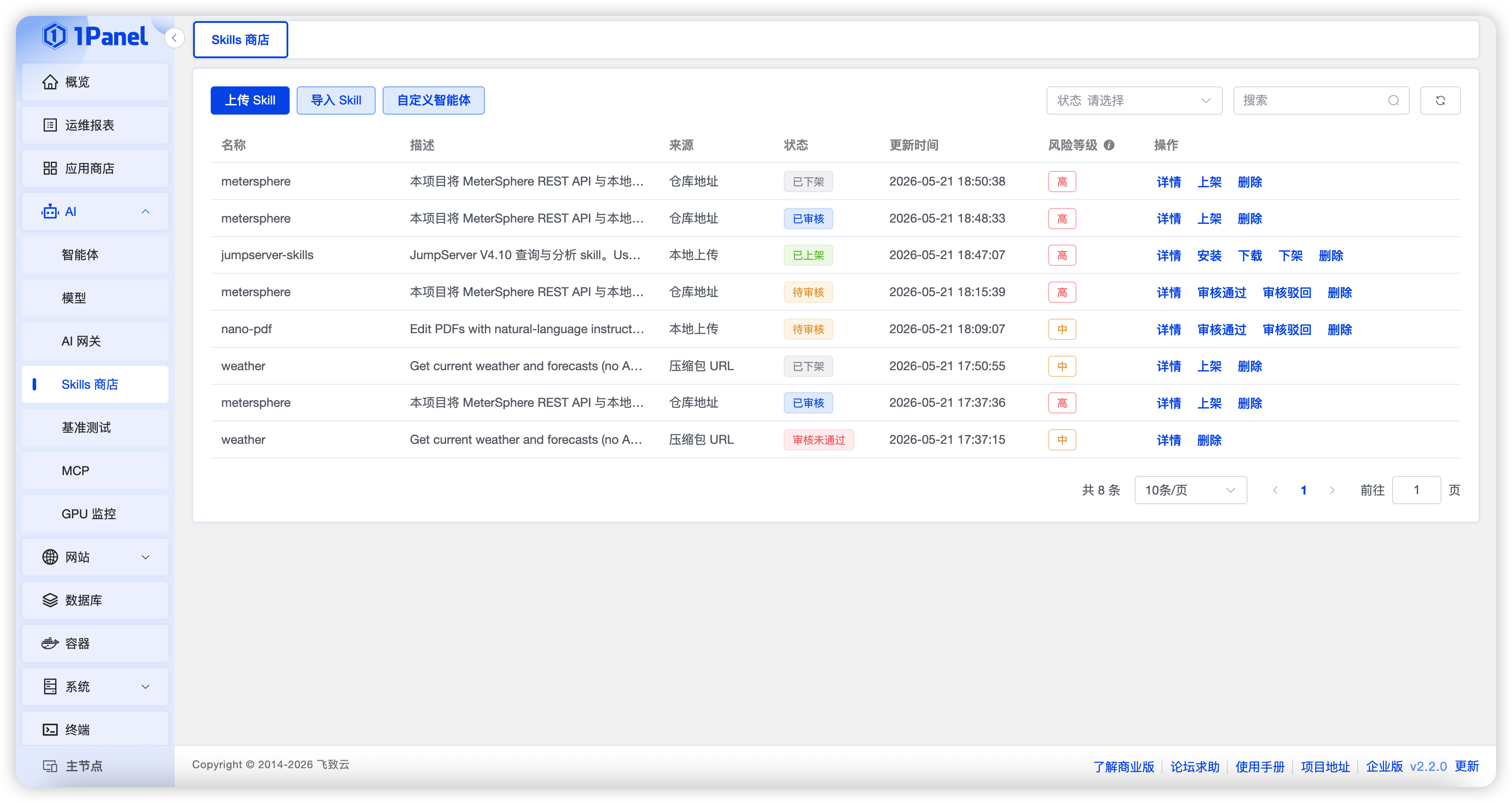The image size is (1512, 803).
Task: Click 删除 in the 17:37:36 metersphere row
Action: 1250,403
